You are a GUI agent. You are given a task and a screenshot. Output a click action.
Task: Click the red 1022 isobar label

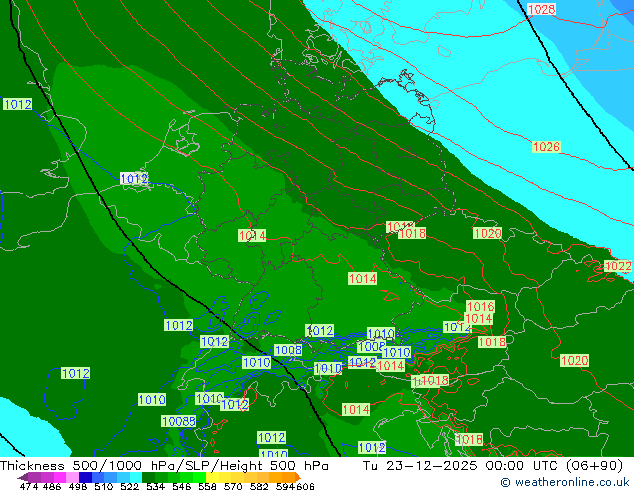click(617, 266)
